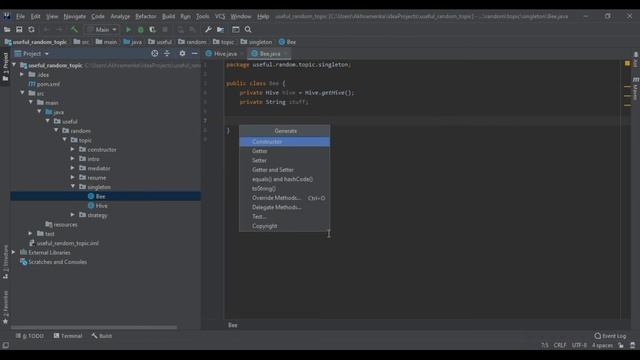640x360 pixels.
Task: Select pom.xml in project tree
Action: pyautogui.click(x=44, y=84)
